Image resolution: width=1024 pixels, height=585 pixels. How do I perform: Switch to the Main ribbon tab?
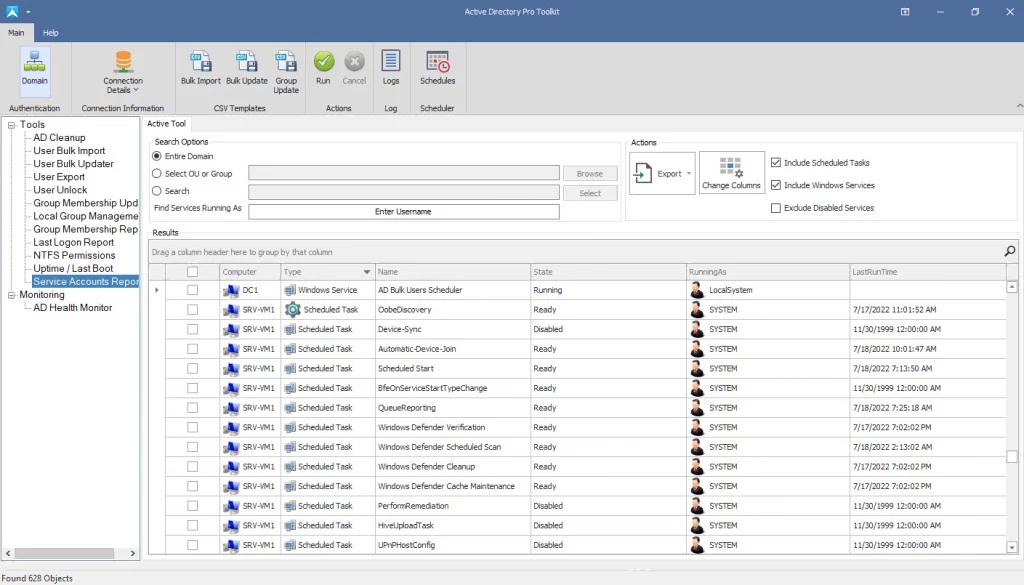pos(16,33)
